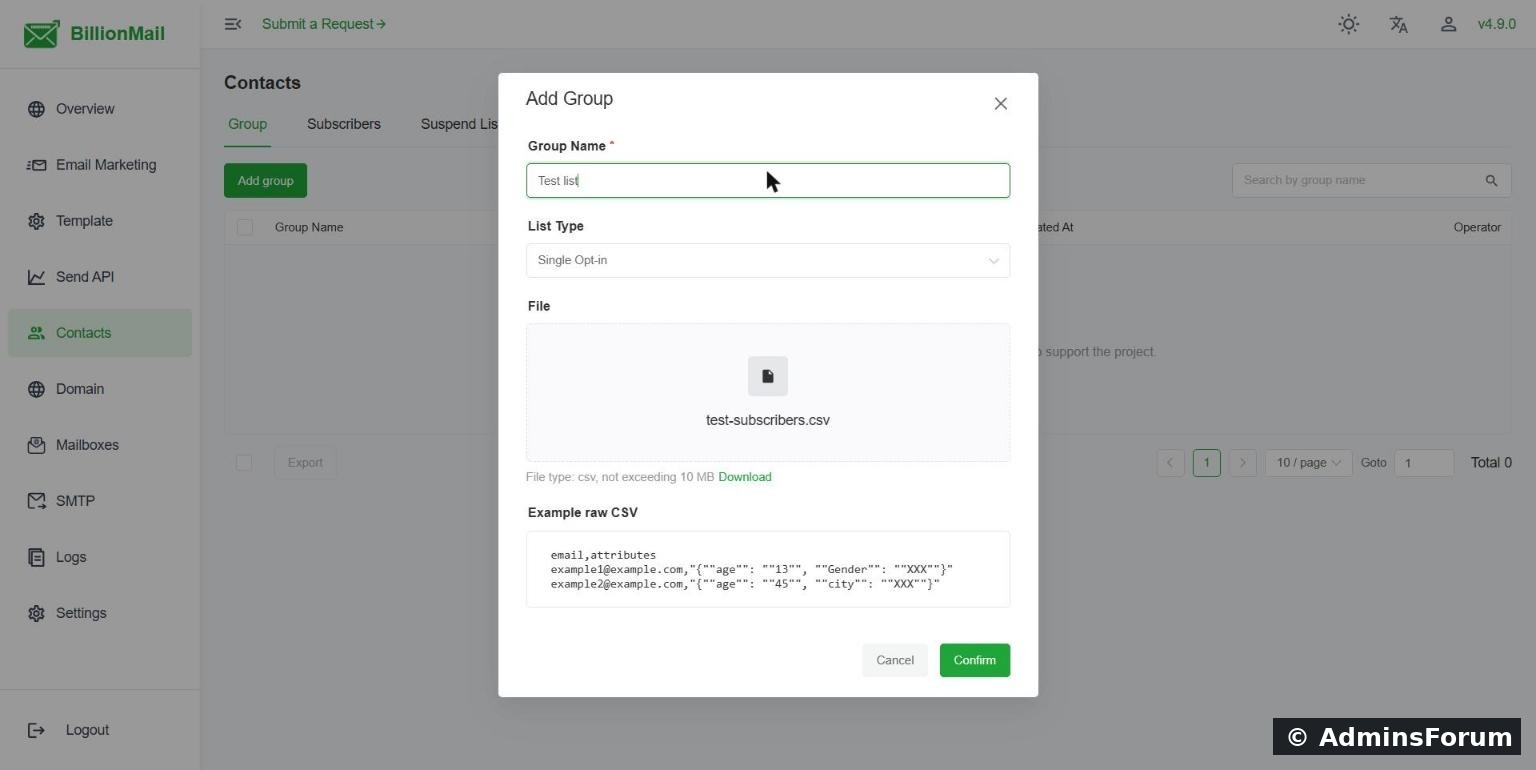
Task: Switch to the Subscribers tab
Action: (344, 124)
